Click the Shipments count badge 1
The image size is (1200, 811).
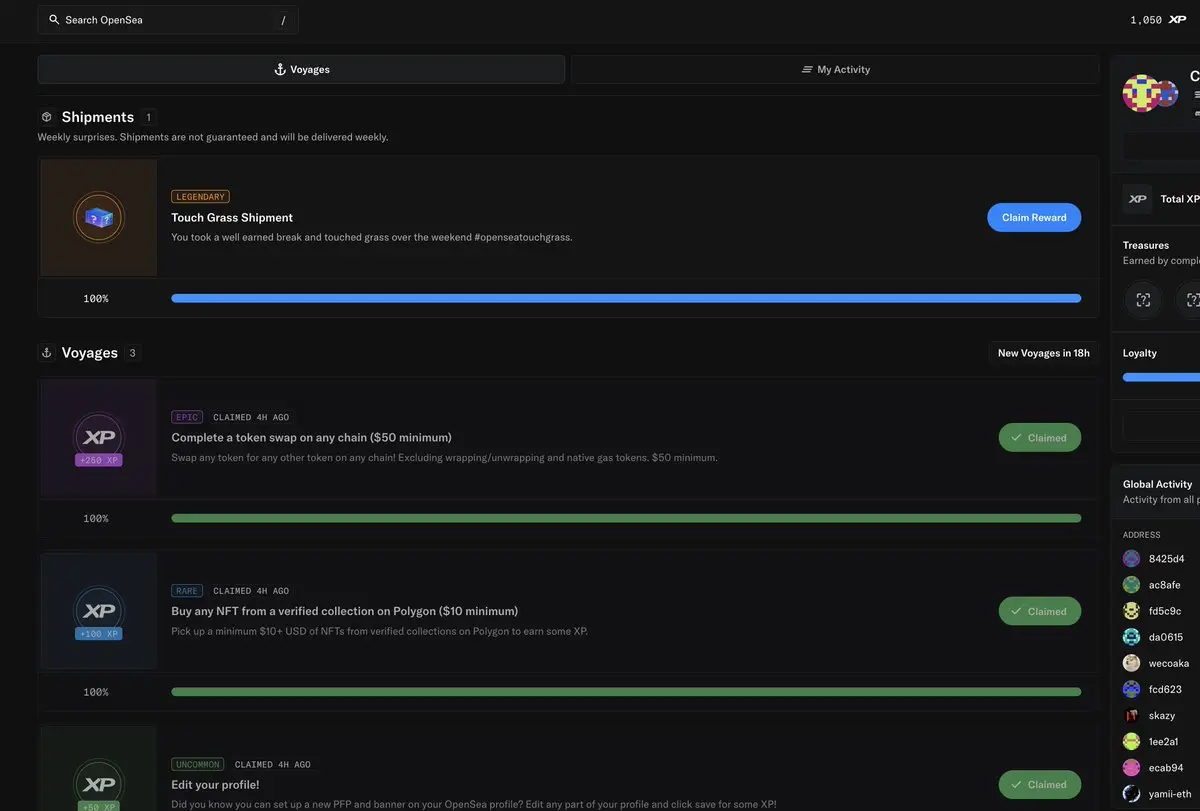point(148,117)
